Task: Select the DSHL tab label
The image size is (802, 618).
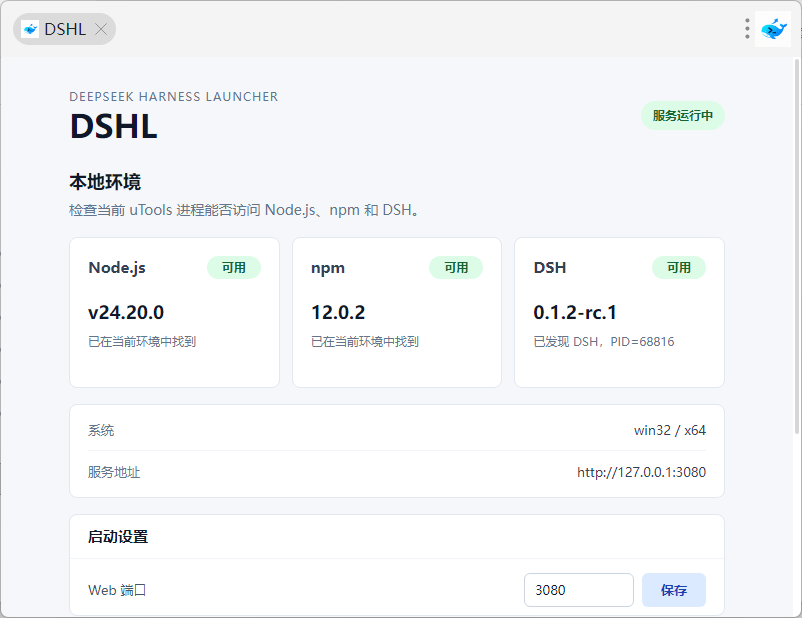Action: pos(65,29)
